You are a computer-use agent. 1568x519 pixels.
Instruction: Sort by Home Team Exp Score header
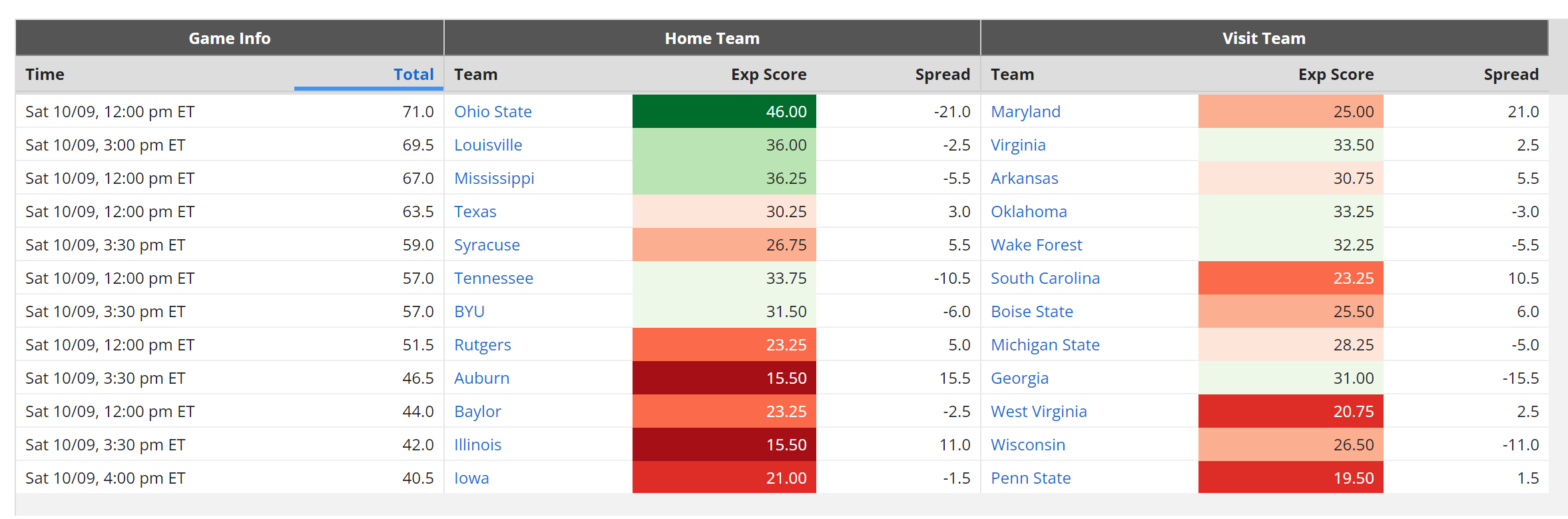pos(768,75)
